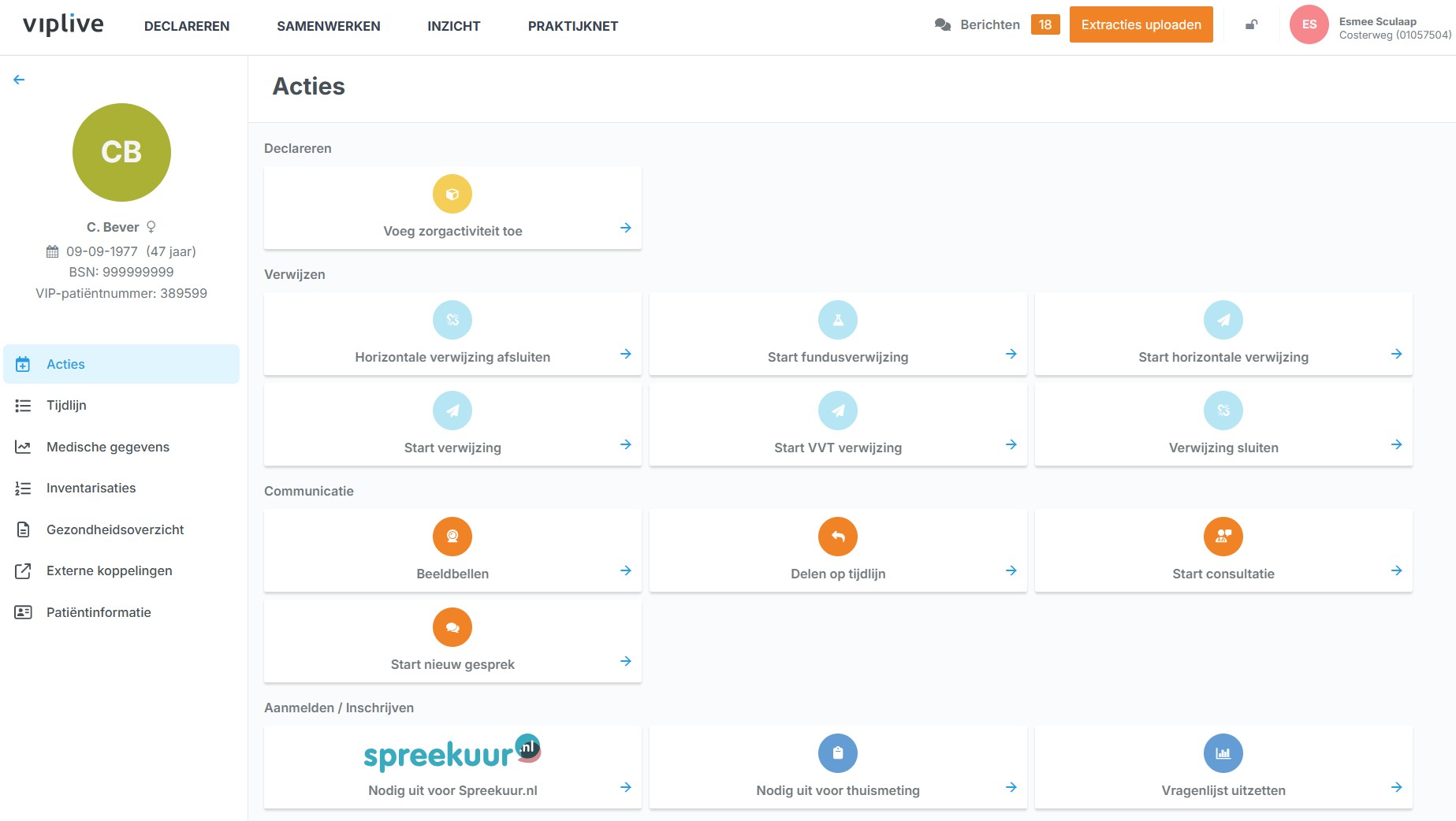Open the DECLAREREN top menu
This screenshot has height=821, width=1456.
[x=187, y=26]
